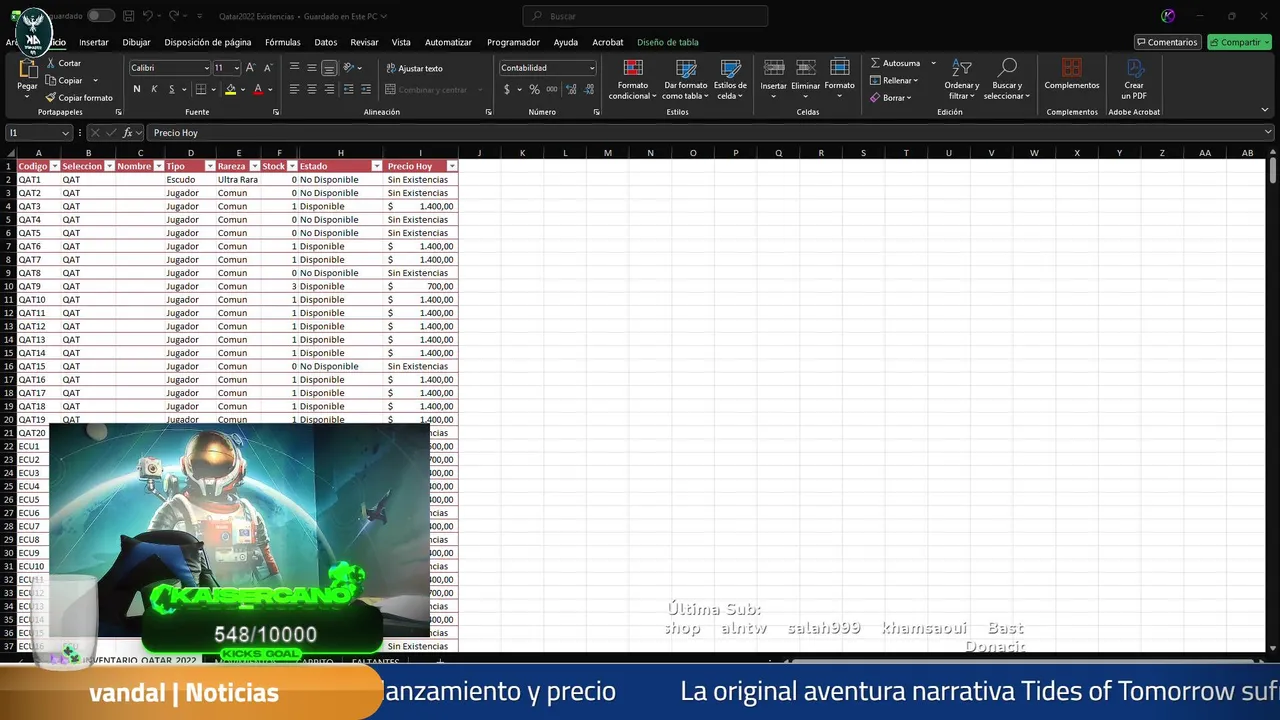Switch to the Datos tab
This screenshot has height=720, width=1280.
[326, 42]
